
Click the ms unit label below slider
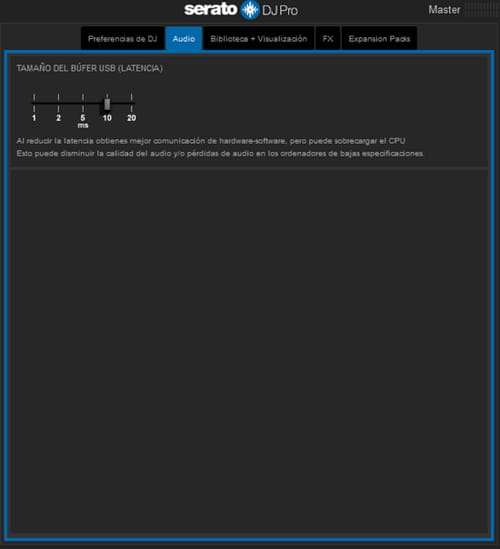(83, 125)
